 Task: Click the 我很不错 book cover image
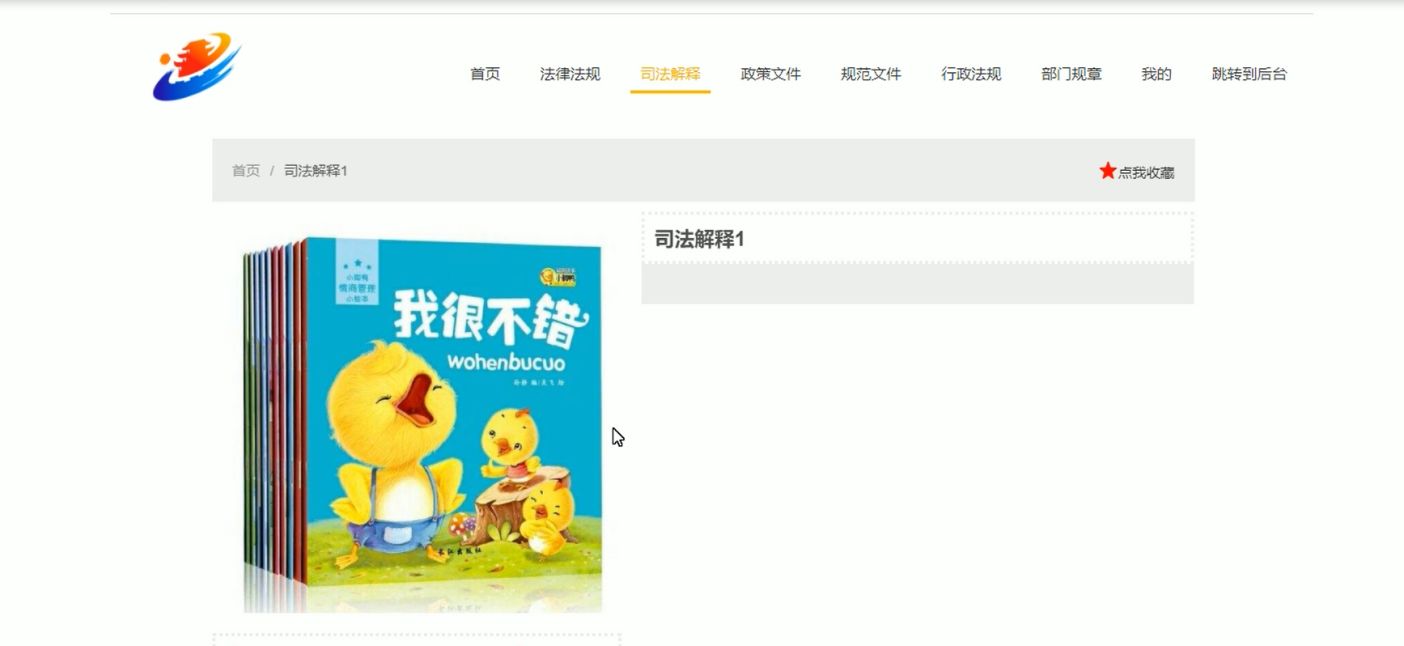pos(422,424)
